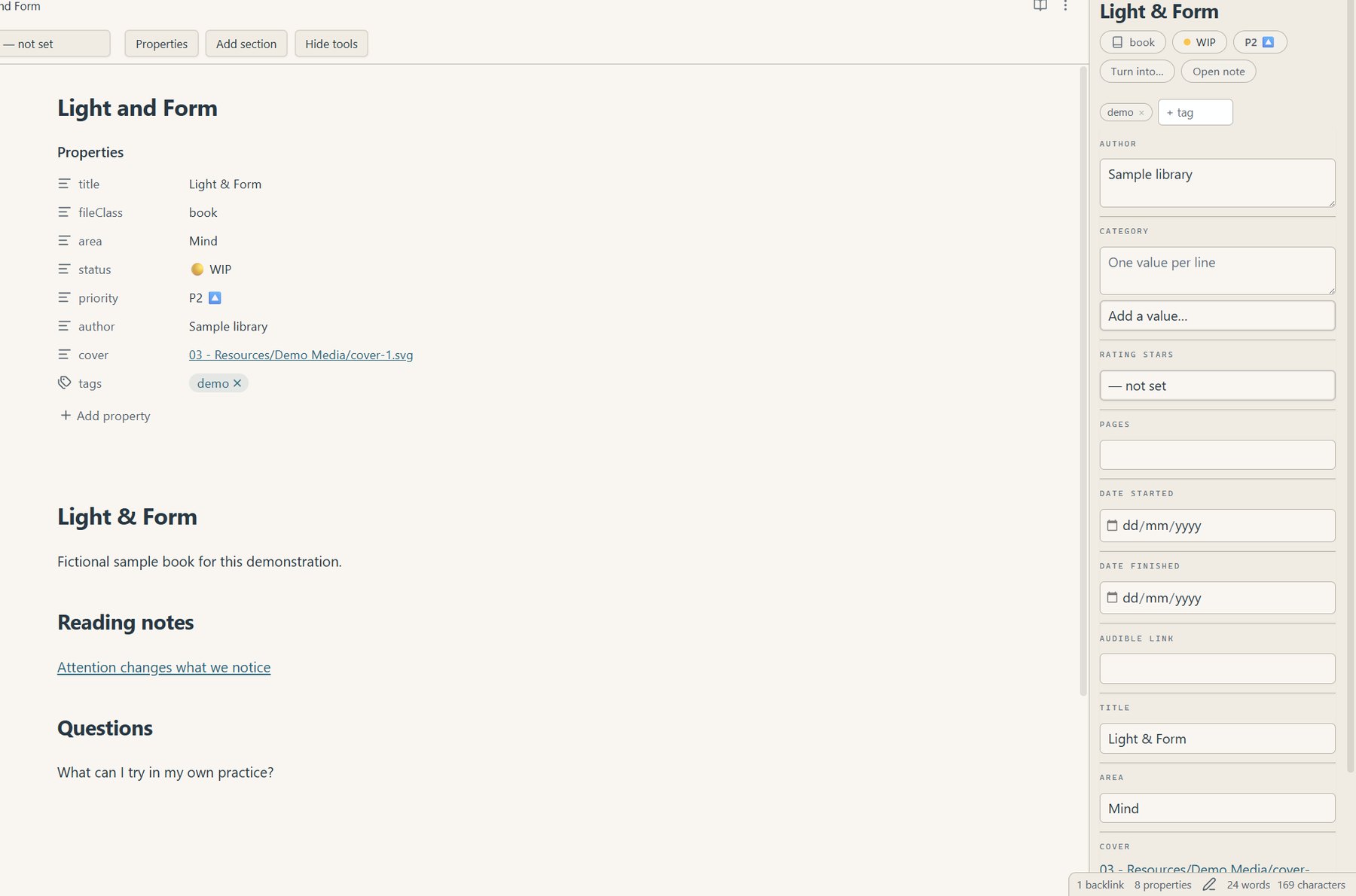Click the status property type icon
1356x896 pixels.
pyautogui.click(x=65, y=270)
